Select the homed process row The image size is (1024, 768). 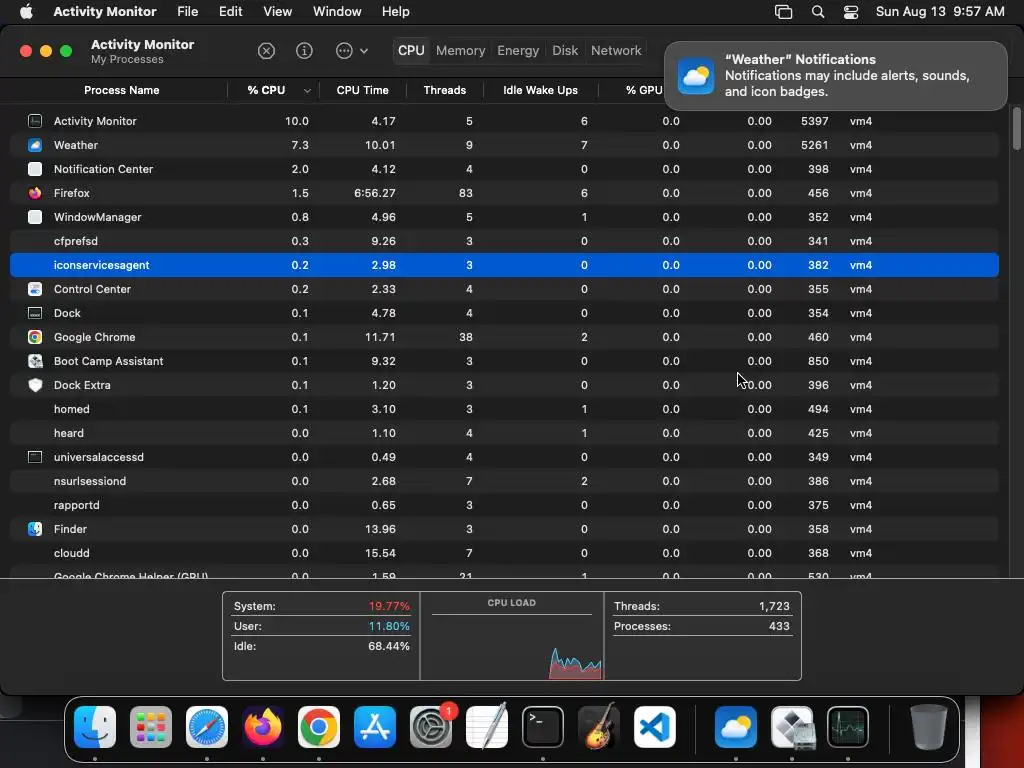[x=504, y=409]
